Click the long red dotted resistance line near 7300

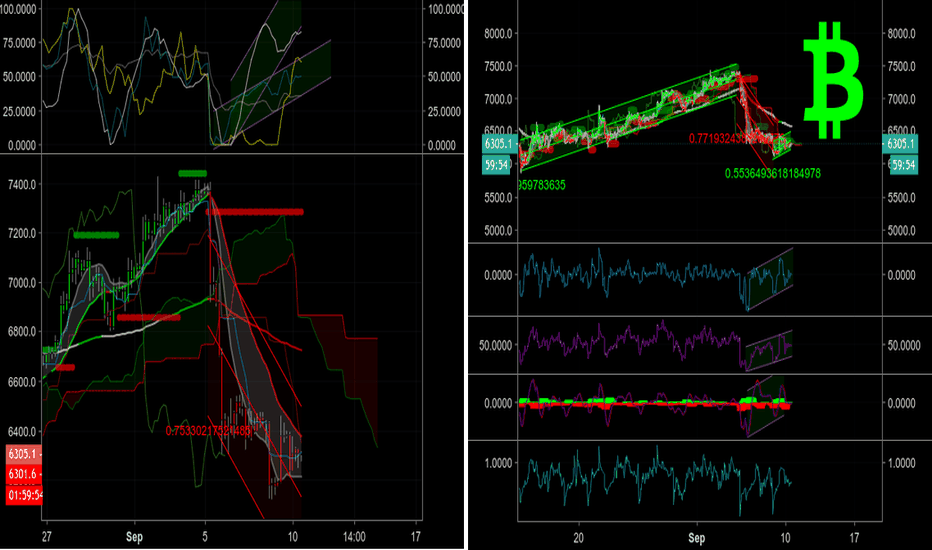pyautogui.click(x=254, y=212)
